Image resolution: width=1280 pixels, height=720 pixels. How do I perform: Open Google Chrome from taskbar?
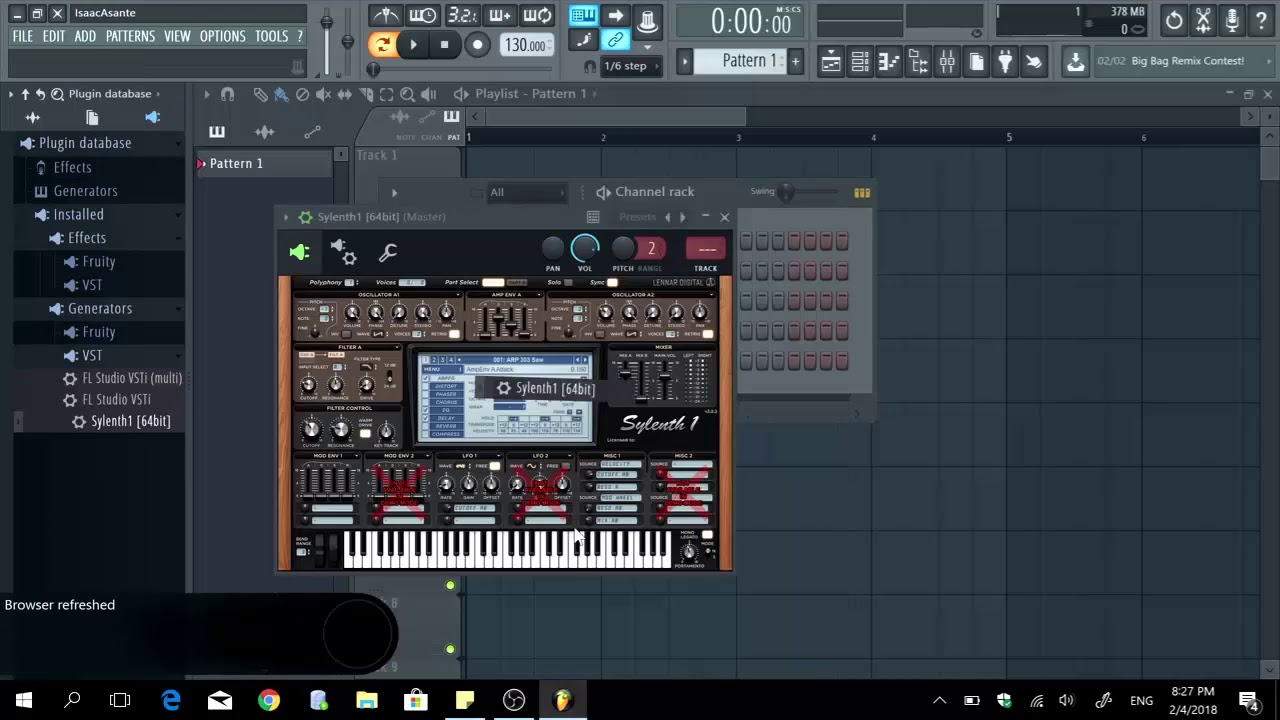pyautogui.click(x=269, y=700)
